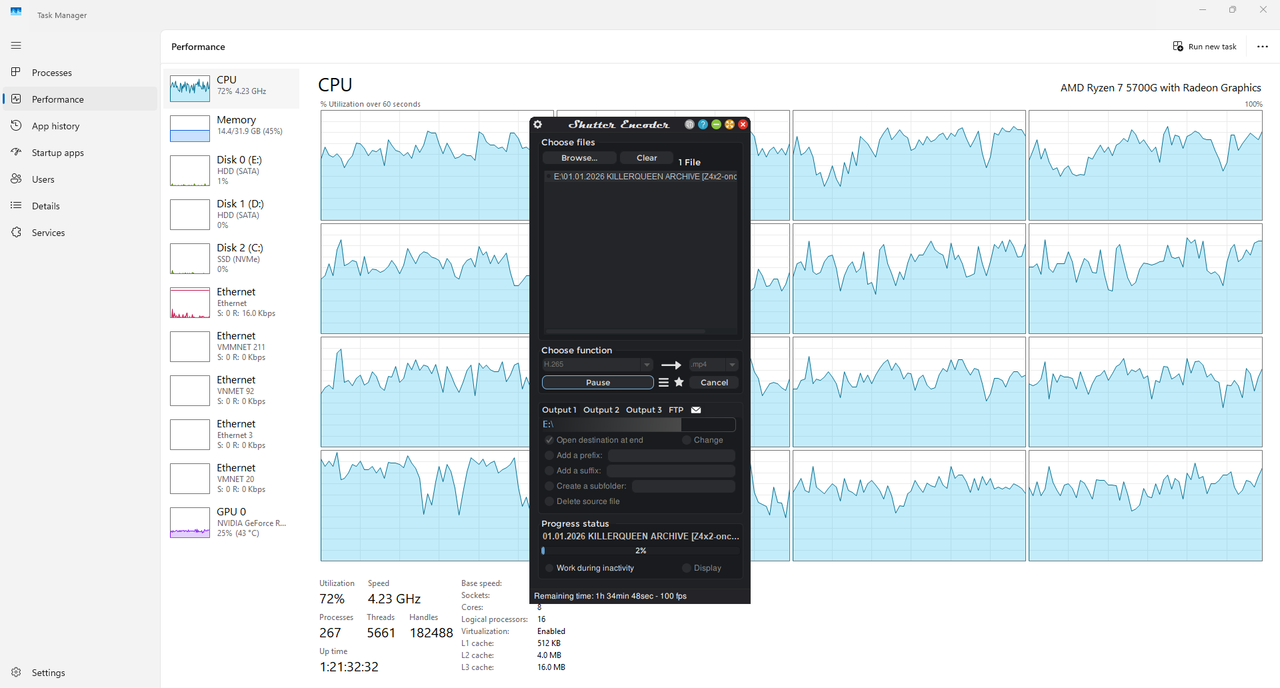The image size is (1280, 688).
Task: Select Disk 0 (E:) performance entry
Action: (232, 170)
